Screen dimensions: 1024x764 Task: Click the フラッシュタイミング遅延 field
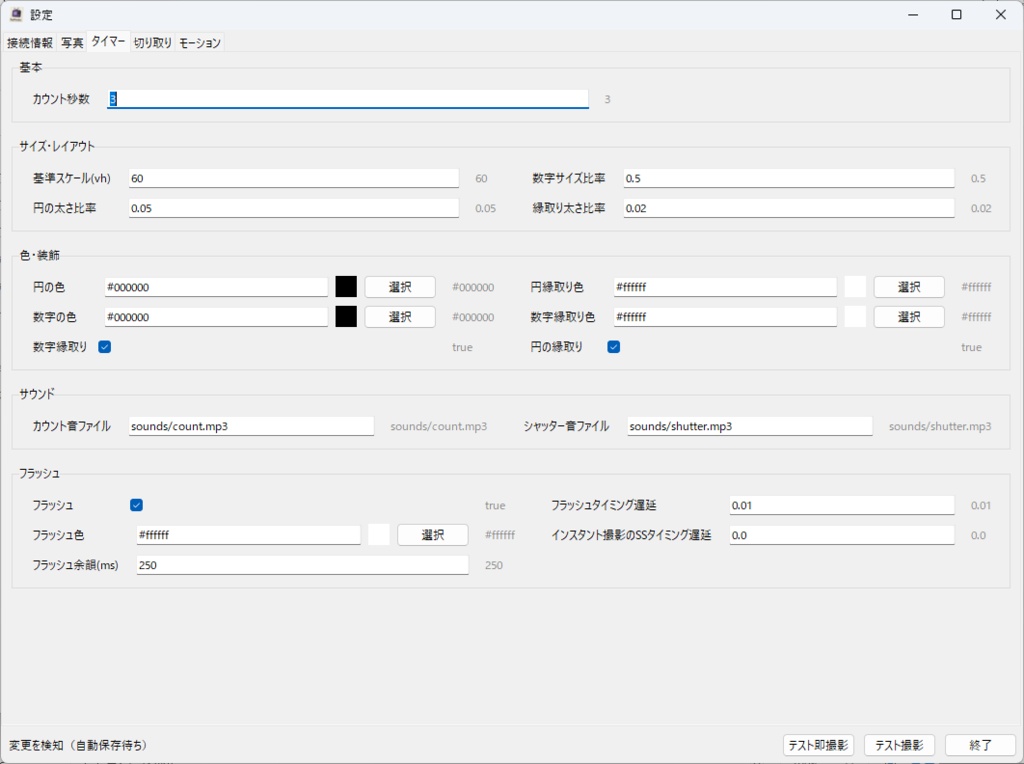click(842, 505)
